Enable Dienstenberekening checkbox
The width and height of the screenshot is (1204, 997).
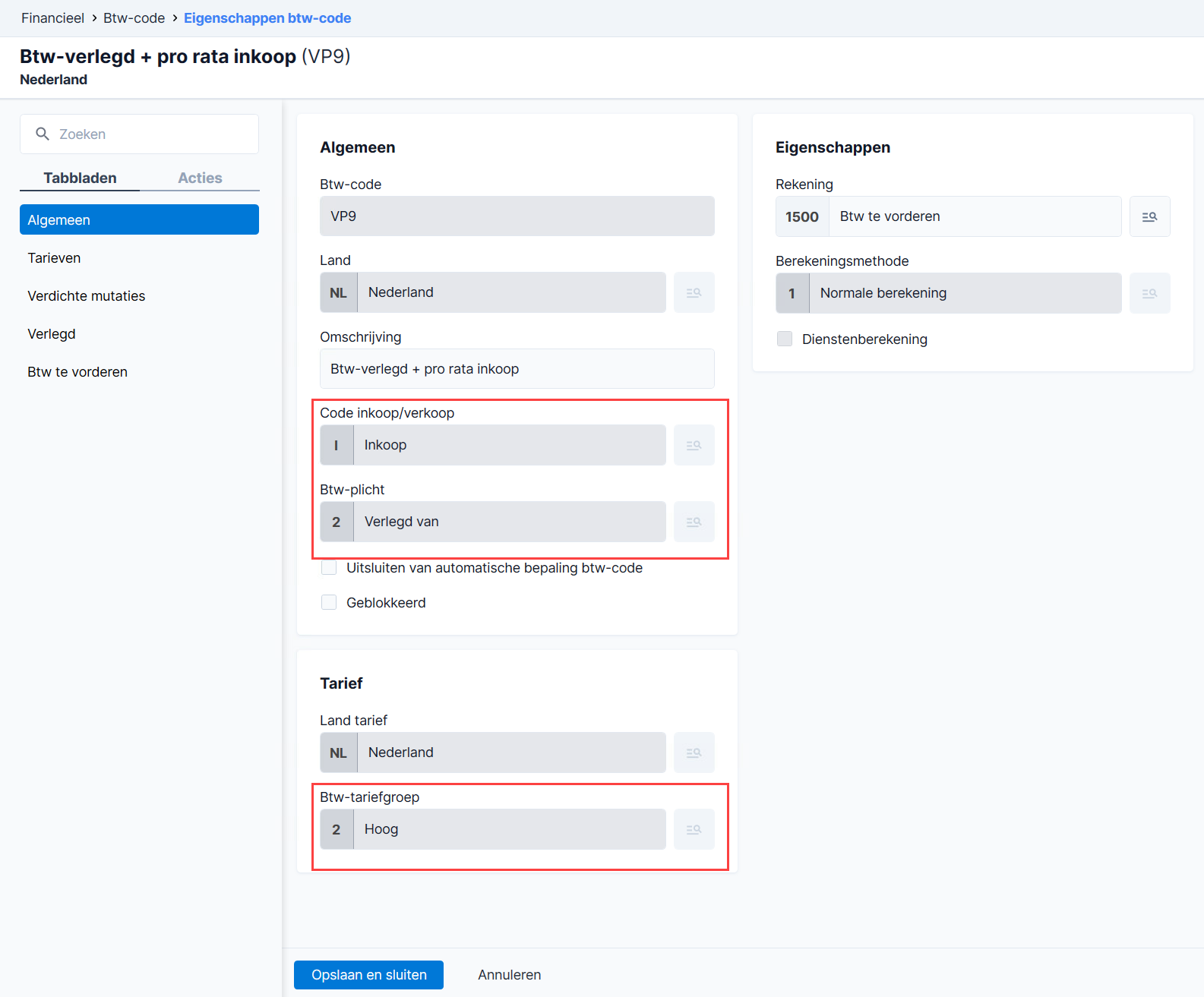pos(785,339)
